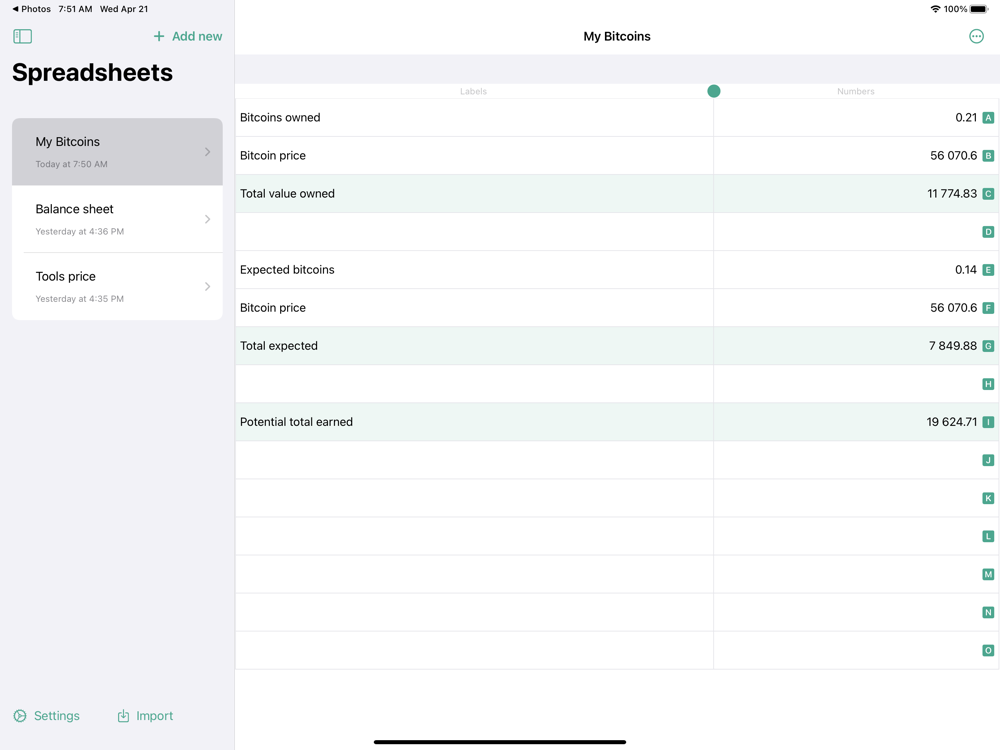Click the Settings gear icon

coord(20,716)
